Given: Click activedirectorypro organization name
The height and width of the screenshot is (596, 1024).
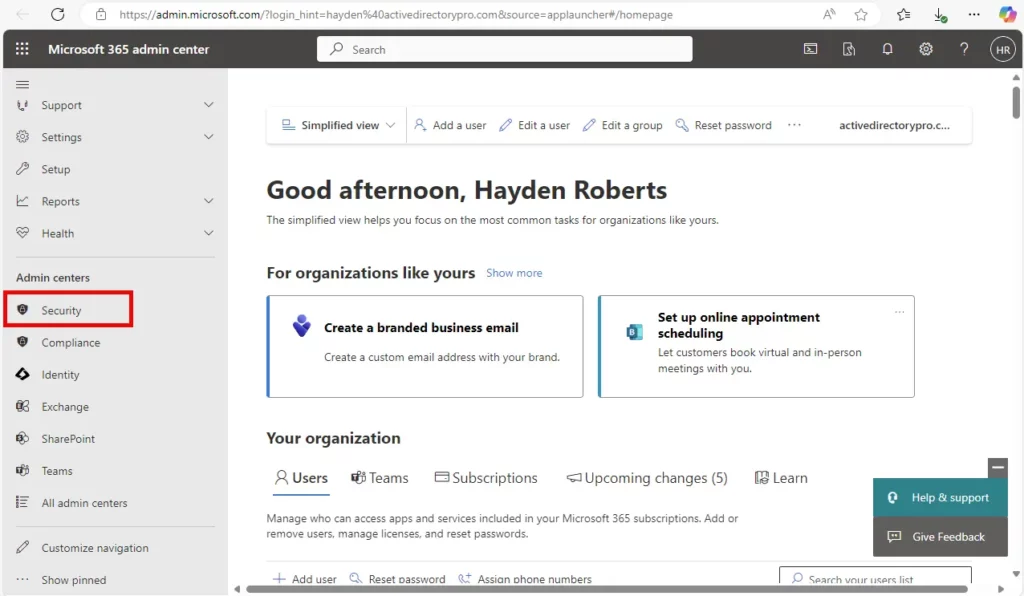Looking at the screenshot, I should pyautogui.click(x=894, y=125).
